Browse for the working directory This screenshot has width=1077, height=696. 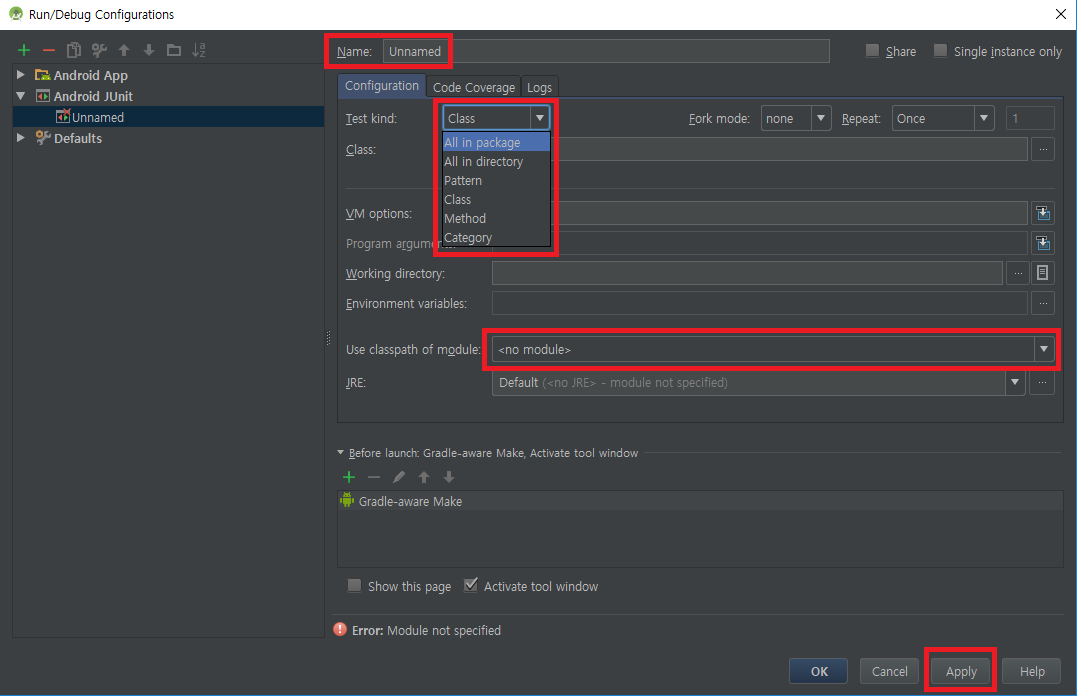tap(1018, 273)
